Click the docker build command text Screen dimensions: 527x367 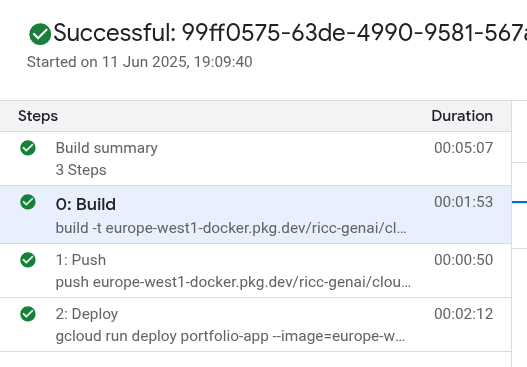click(231, 228)
